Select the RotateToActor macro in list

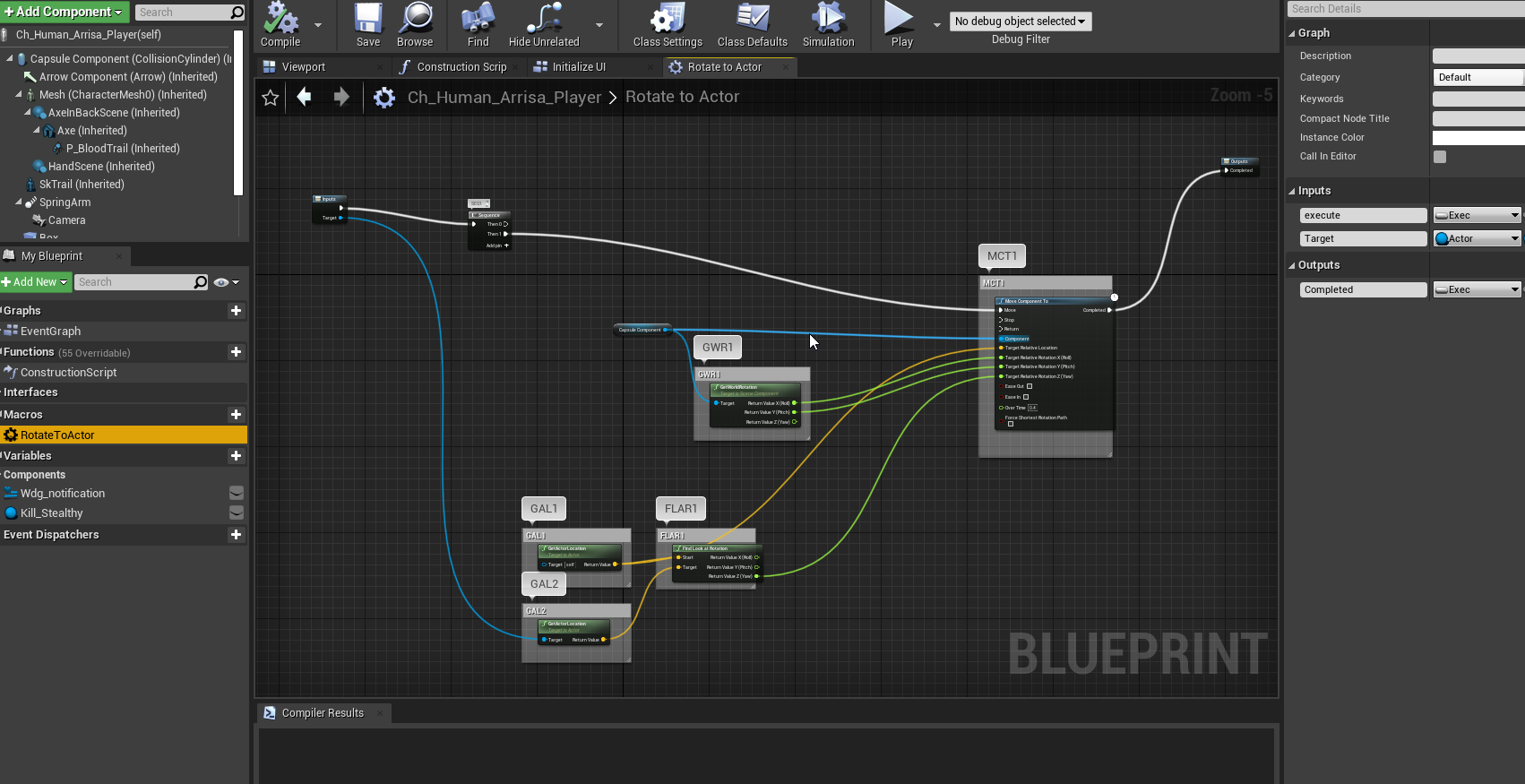(57, 435)
